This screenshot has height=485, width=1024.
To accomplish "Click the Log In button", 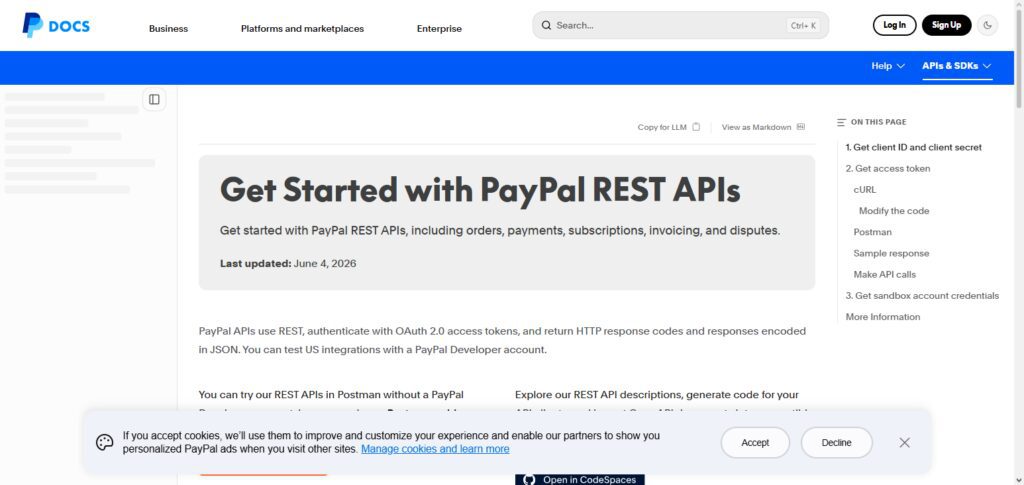I will pos(894,25).
